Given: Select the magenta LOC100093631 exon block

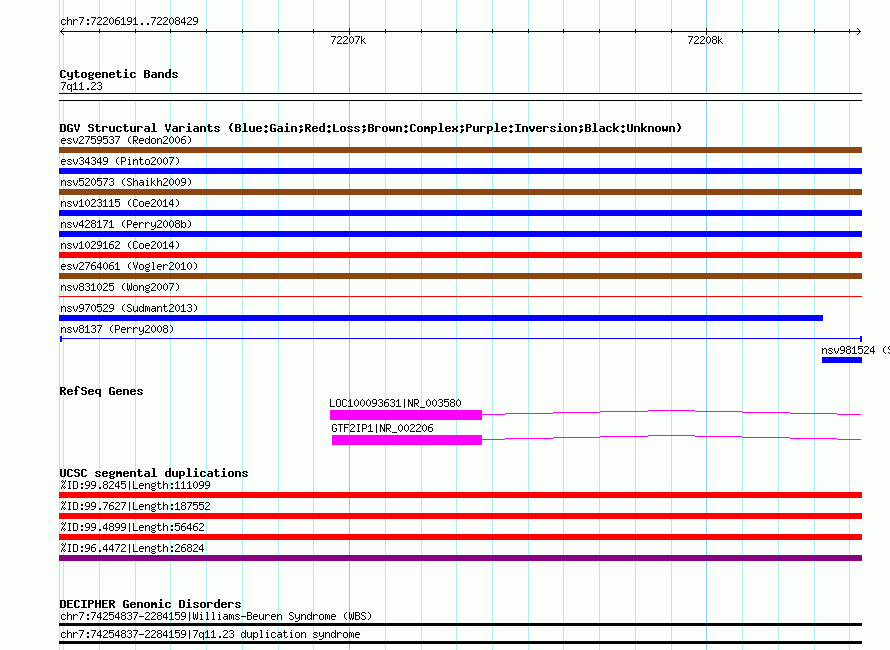Looking at the screenshot, I should click(x=406, y=415).
